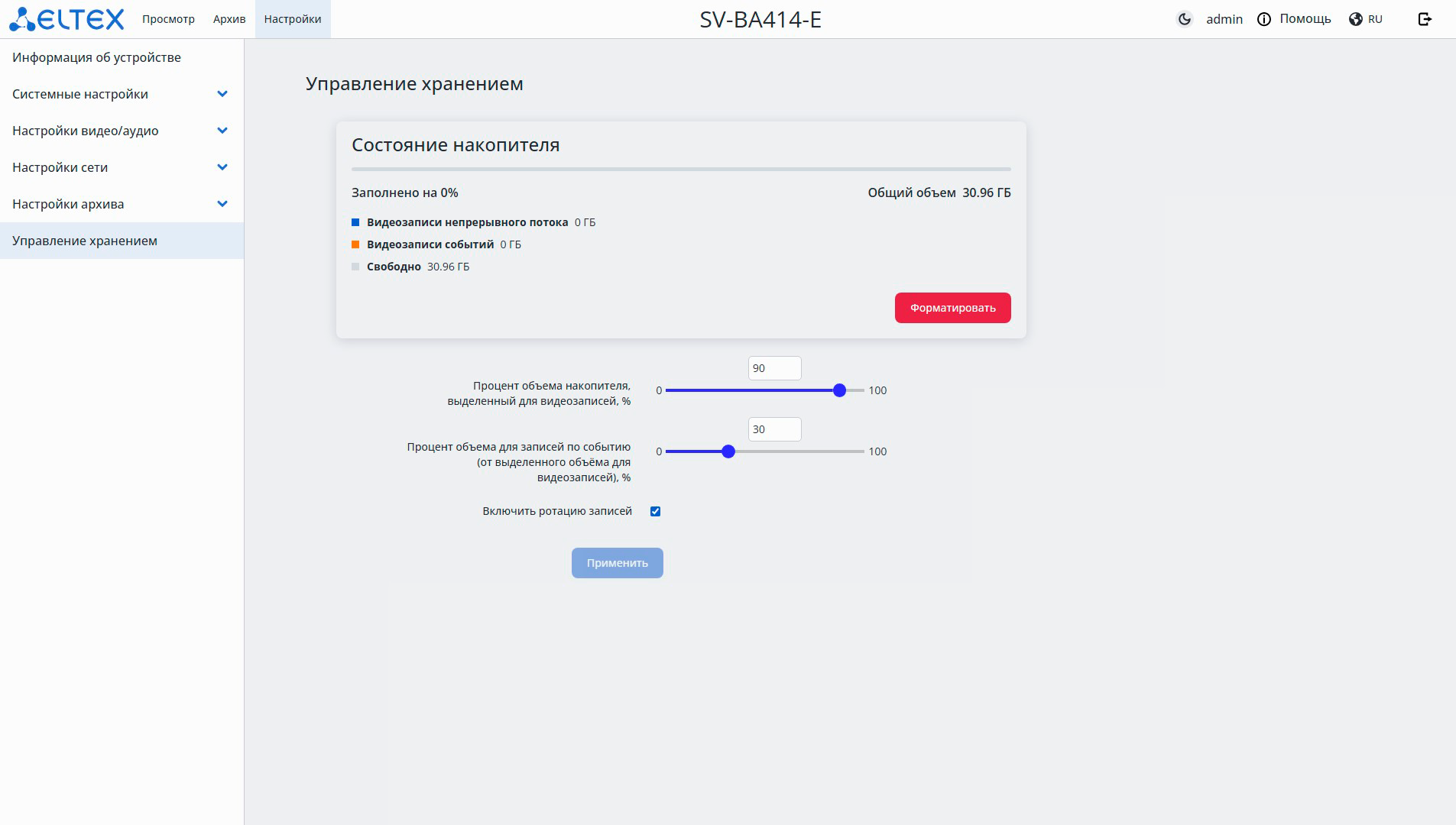Click the globe language icon
Image resolution: width=1456 pixels, height=825 pixels.
click(1356, 19)
